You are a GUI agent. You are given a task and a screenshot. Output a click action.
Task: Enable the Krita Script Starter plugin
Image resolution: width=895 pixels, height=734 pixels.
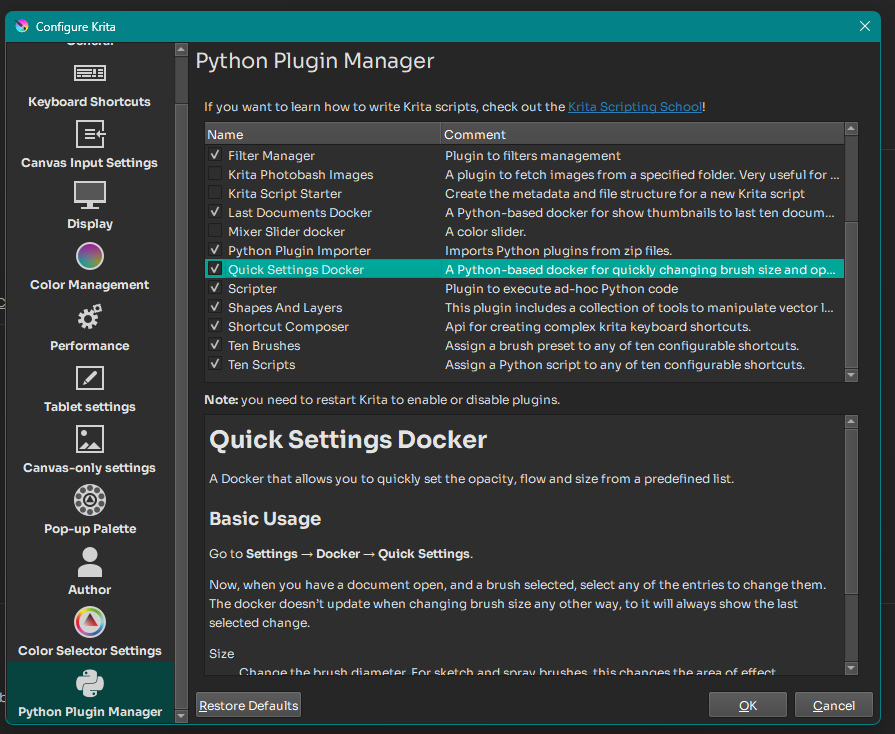(x=215, y=192)
